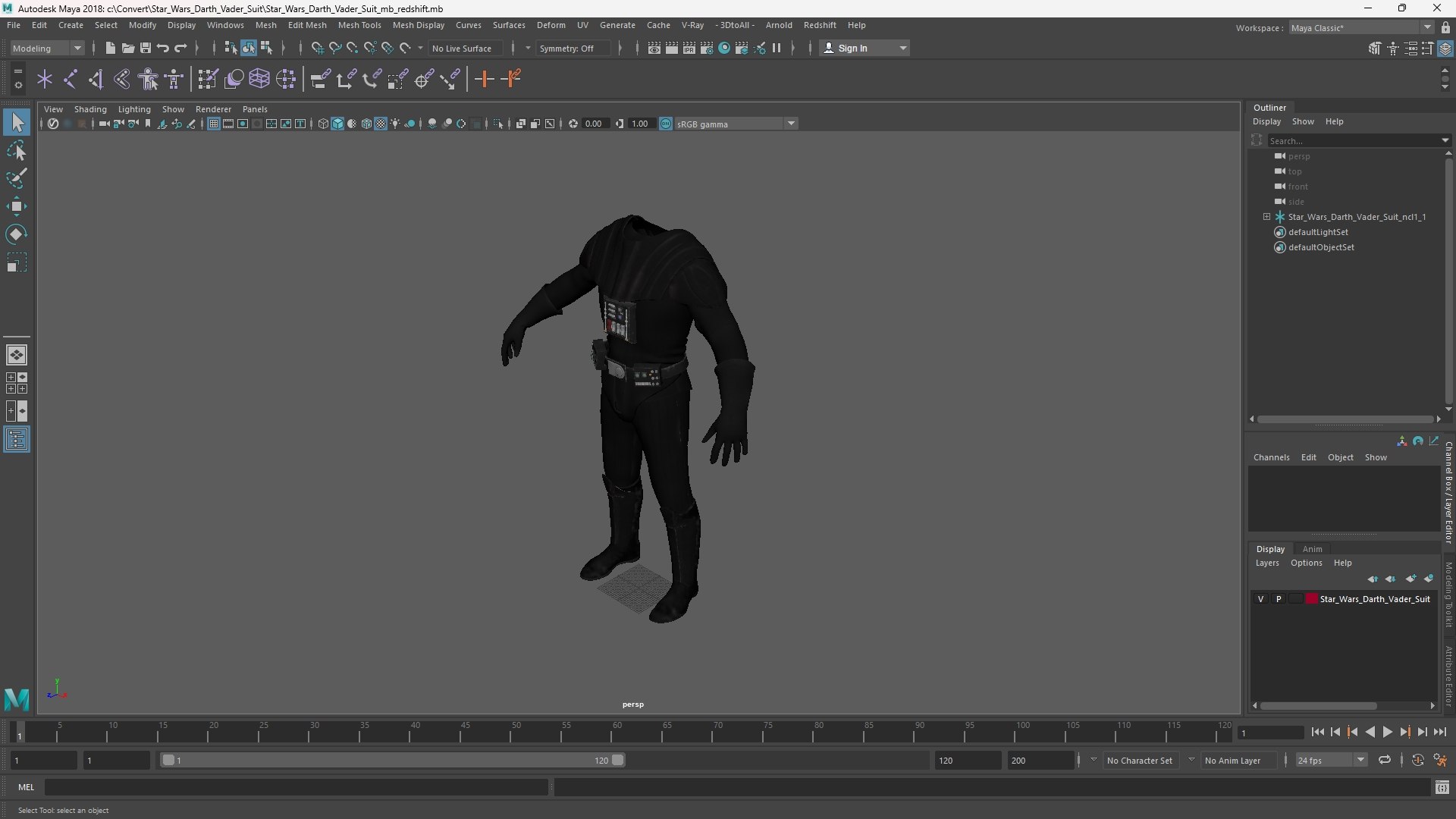Open the sRGB gamma view transform dropdown
Viewport: 1456px width, 819px height.
(x=735, y=124)
